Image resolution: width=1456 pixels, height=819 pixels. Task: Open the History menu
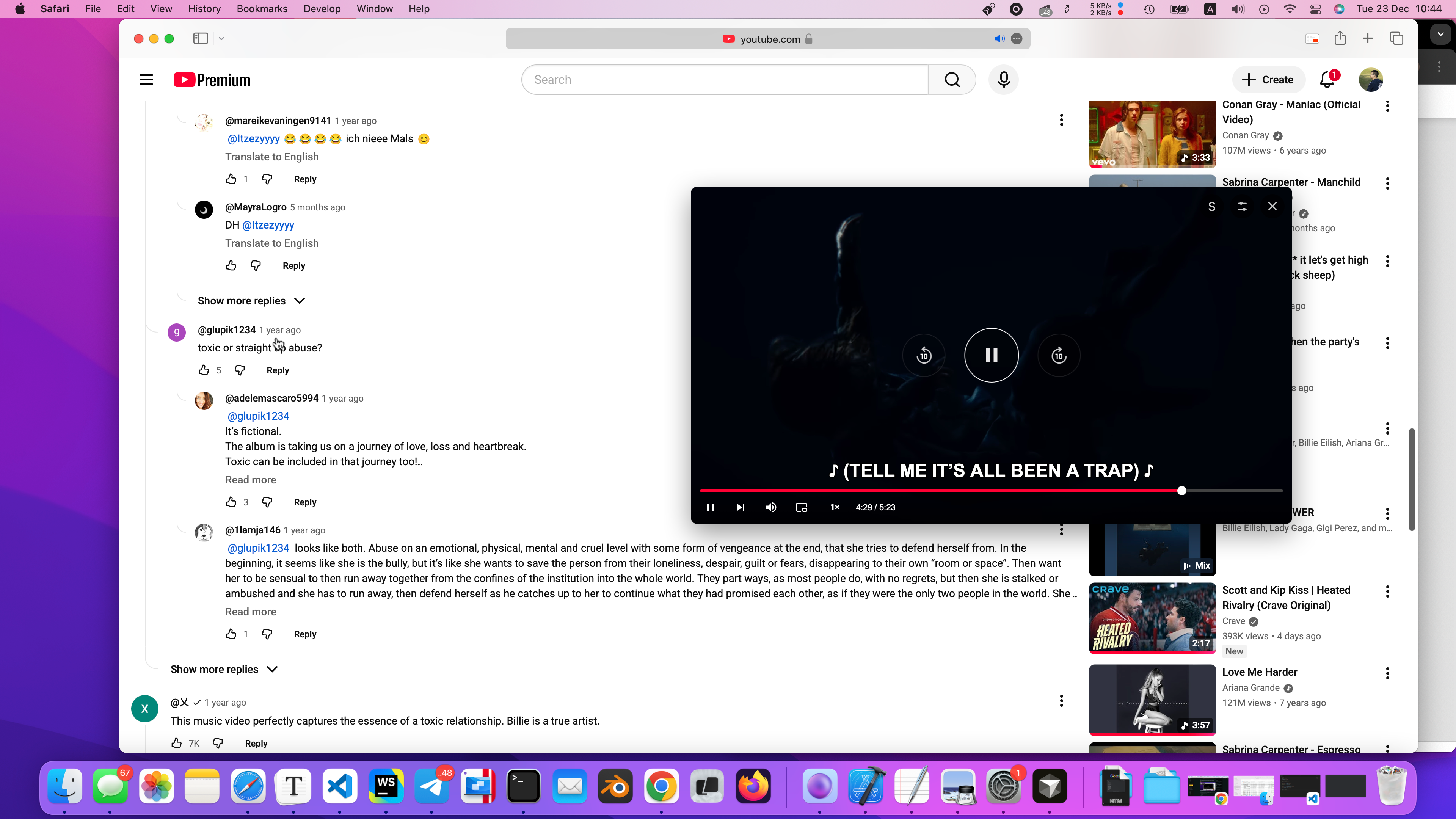pyautogui.click(x=204, y=8)
